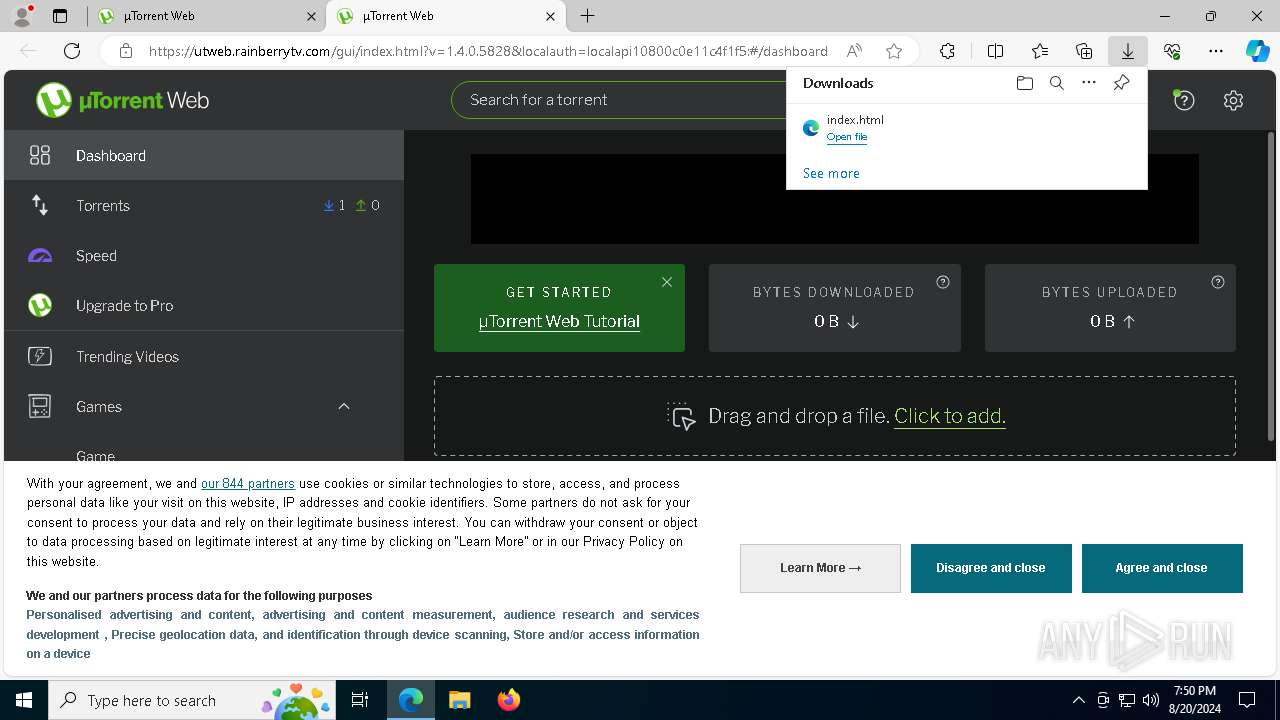The height and width of the screenshot is (720, 1280).
Task: Click 'See more' in Downloads panel
Action: tap(831, 173)
